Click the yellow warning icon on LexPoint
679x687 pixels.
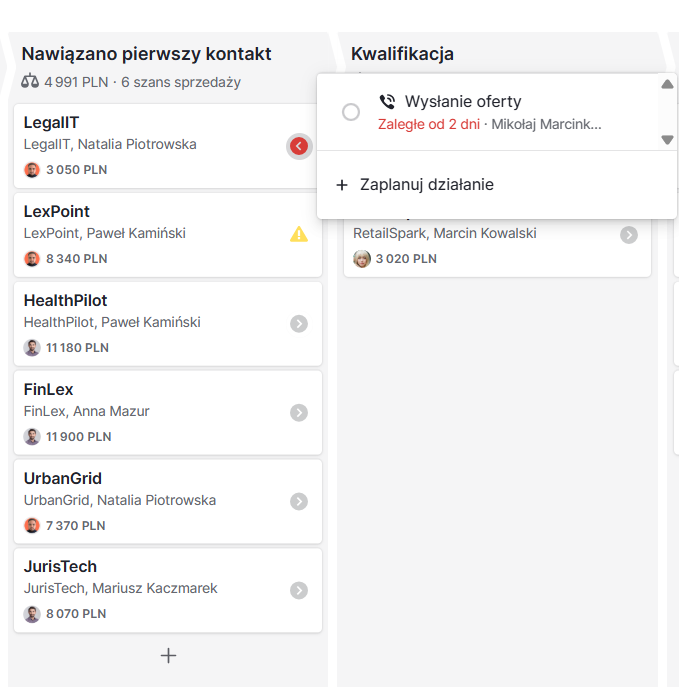(299, 234)
